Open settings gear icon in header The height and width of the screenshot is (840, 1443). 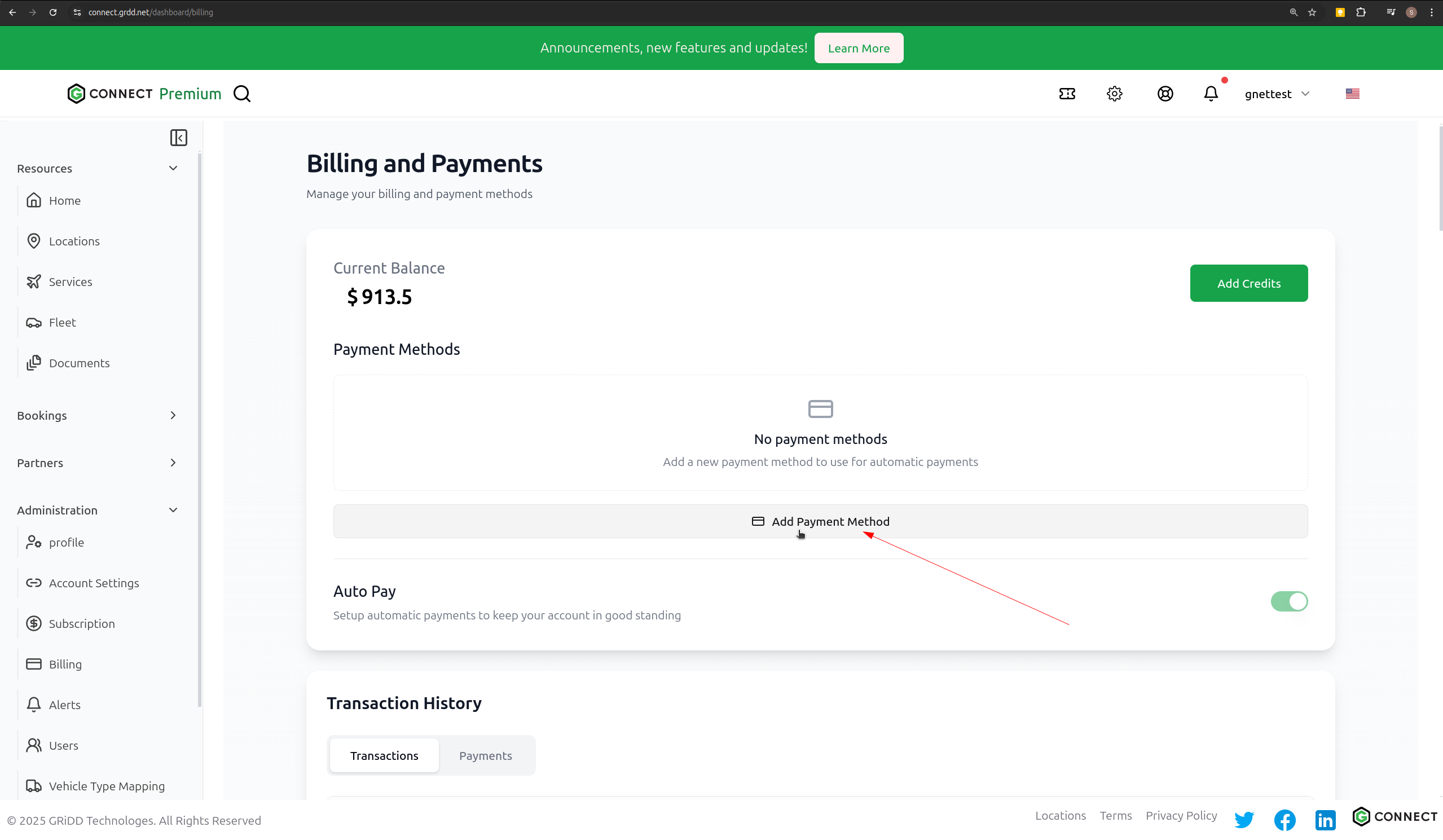click(x=1114, y=94)
